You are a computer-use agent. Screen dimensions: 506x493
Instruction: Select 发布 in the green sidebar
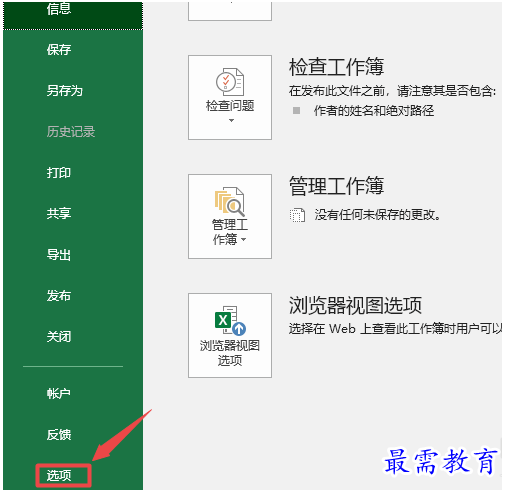[x=59, y=296]
